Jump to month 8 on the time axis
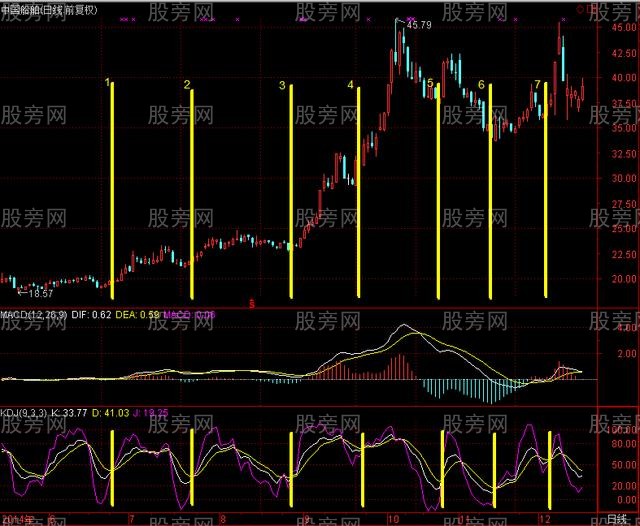Screen dimensions: 640x526 (x=222, y=519)
